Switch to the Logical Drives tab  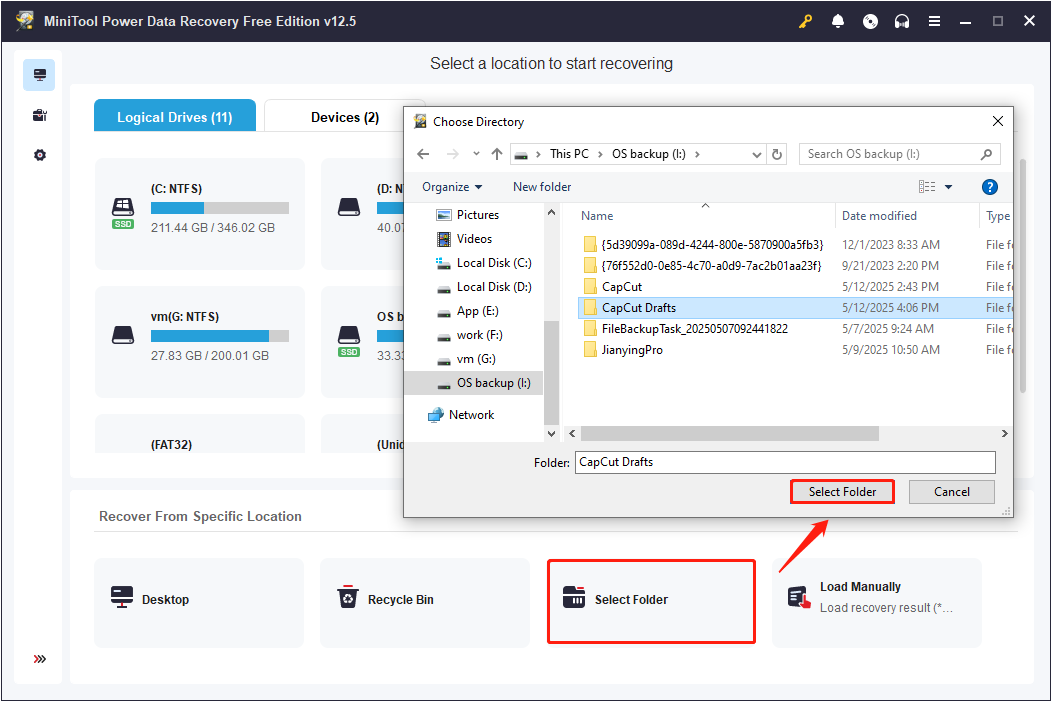coord(175,117)
